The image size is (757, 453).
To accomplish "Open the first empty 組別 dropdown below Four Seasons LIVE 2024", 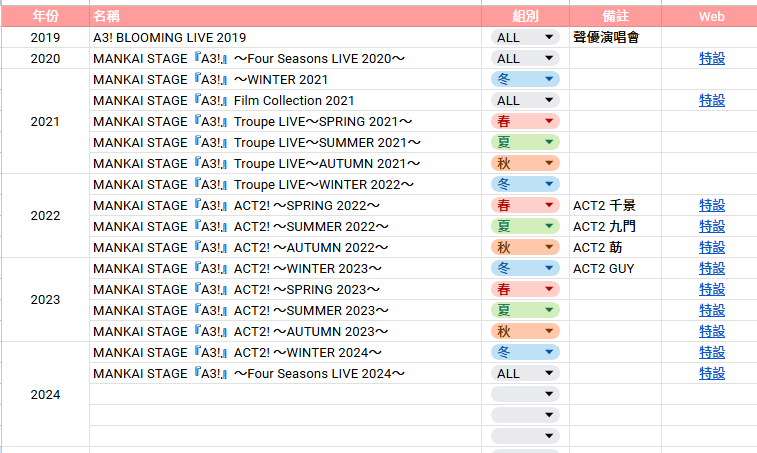I will (x=525, y=395).
